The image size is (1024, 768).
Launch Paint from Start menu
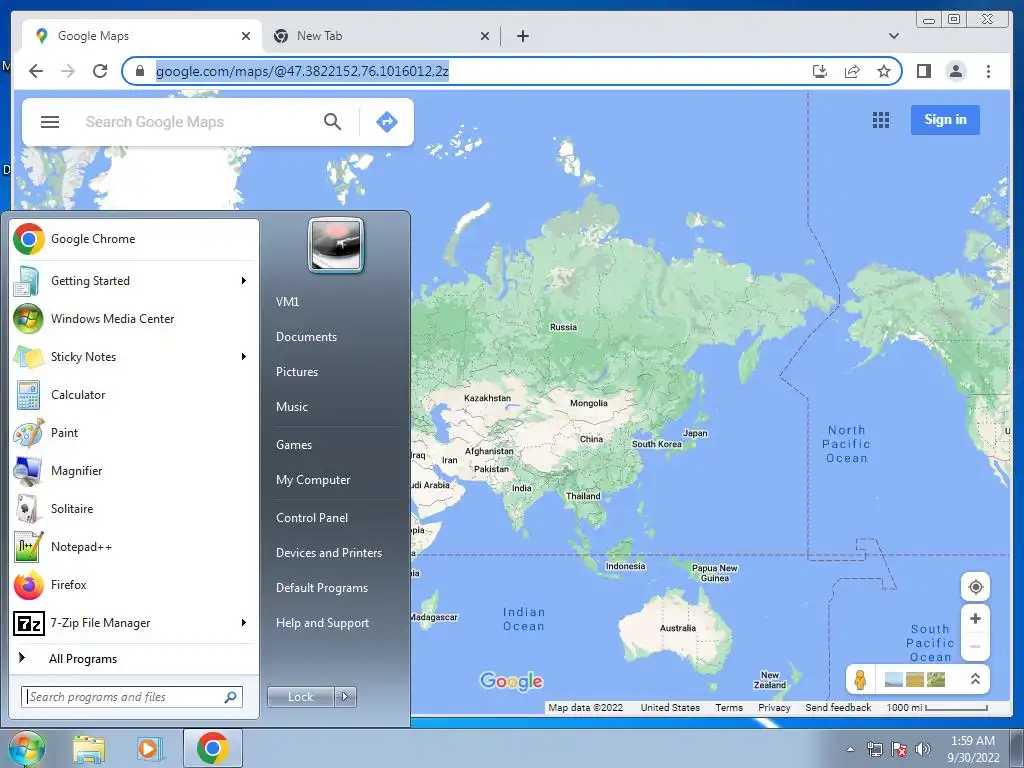click(134, 432)
